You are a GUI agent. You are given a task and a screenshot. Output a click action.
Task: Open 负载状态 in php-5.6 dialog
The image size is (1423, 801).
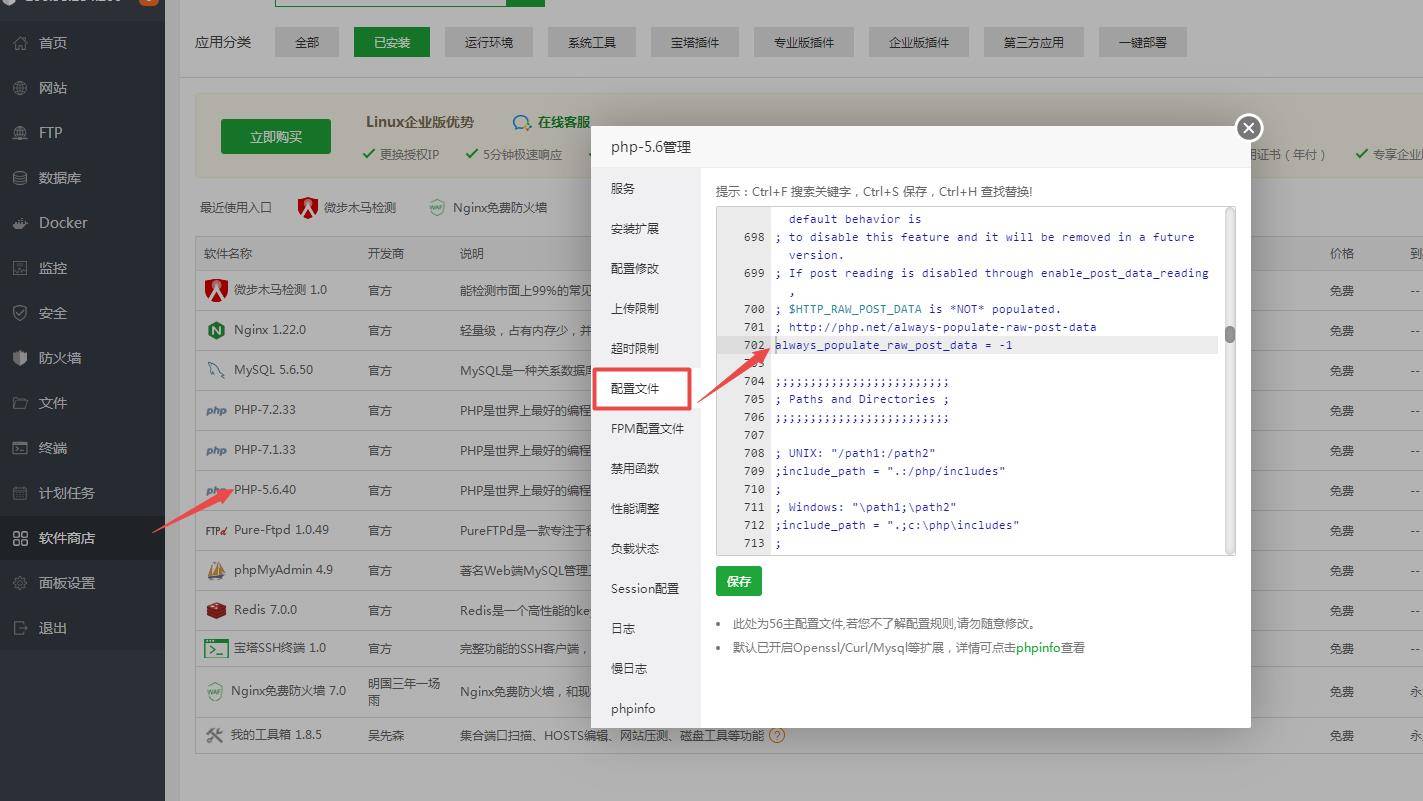tap(646, 548)
